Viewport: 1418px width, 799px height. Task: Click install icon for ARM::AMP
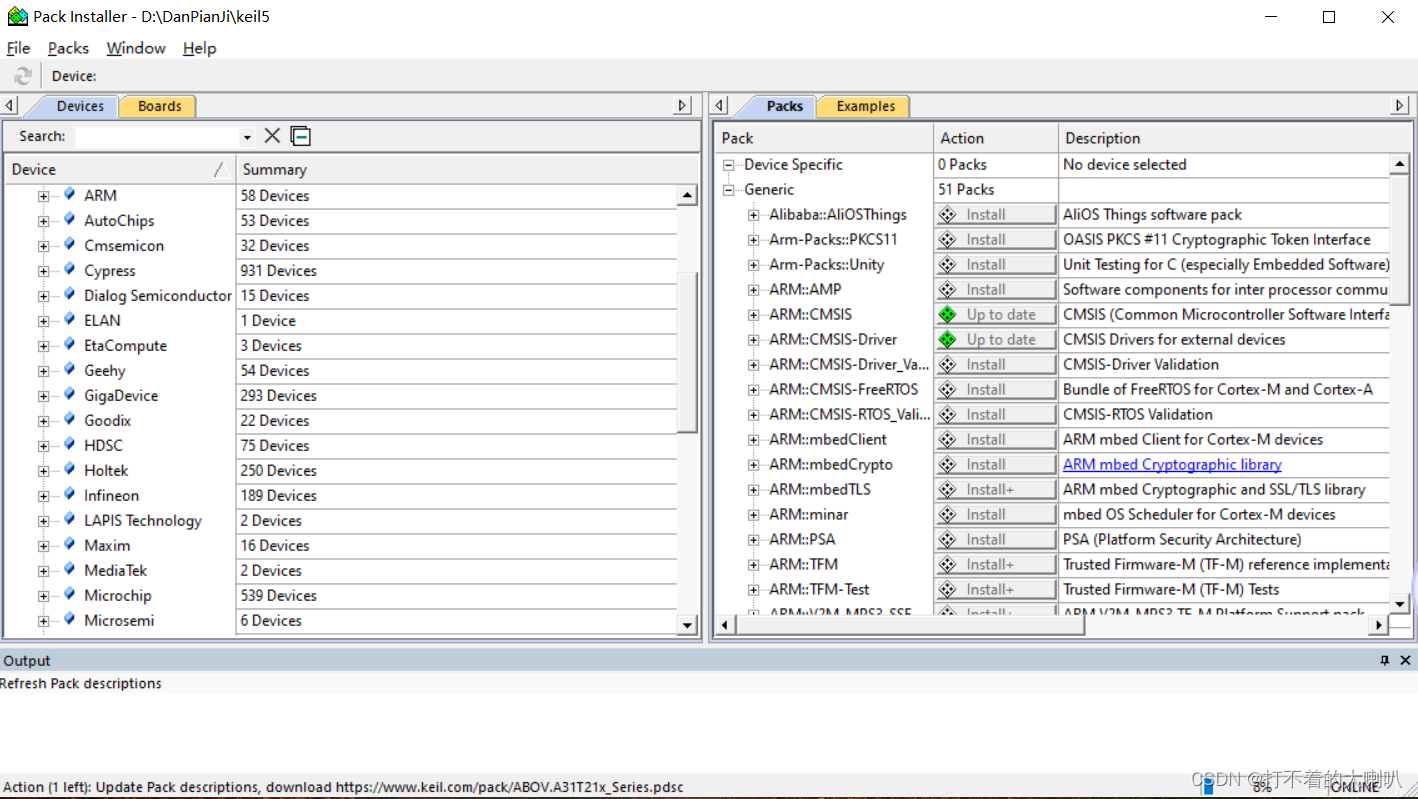[x=948, y=289]
